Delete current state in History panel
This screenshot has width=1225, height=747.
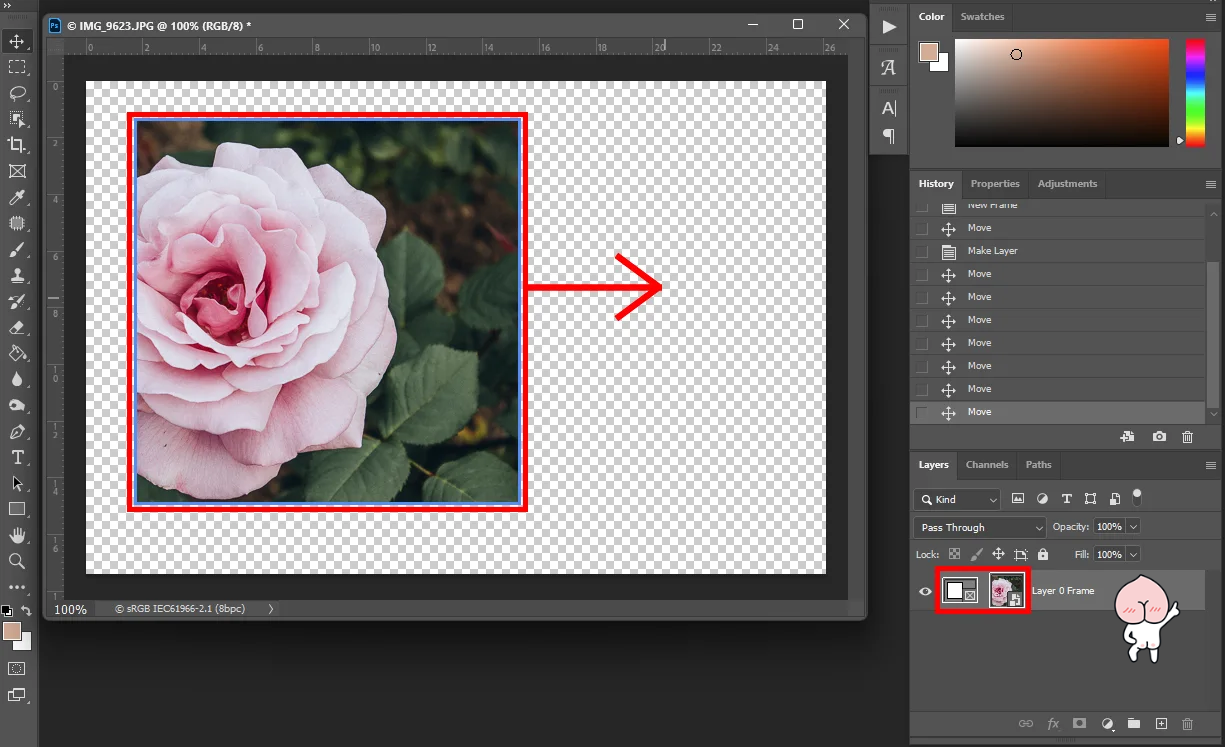click(x=1188, y=437)
